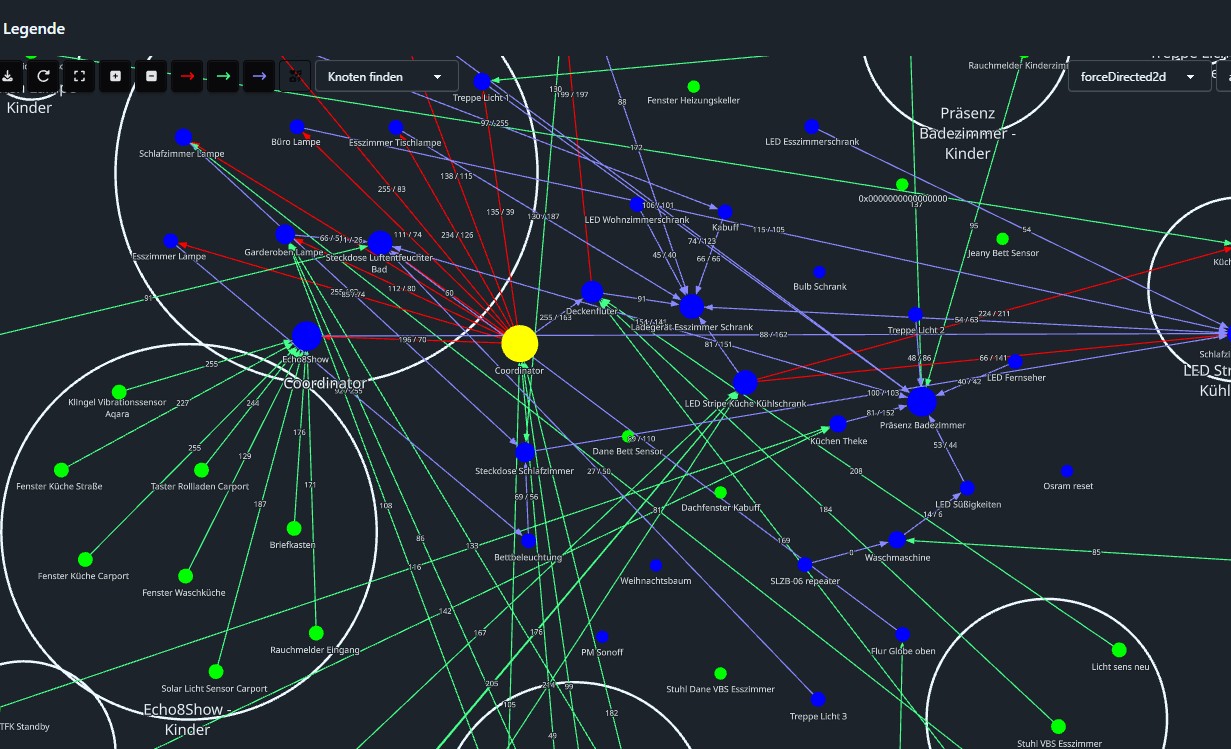
Task: Click the SLZB-06 repeater node
Action: tap(804, 564)
